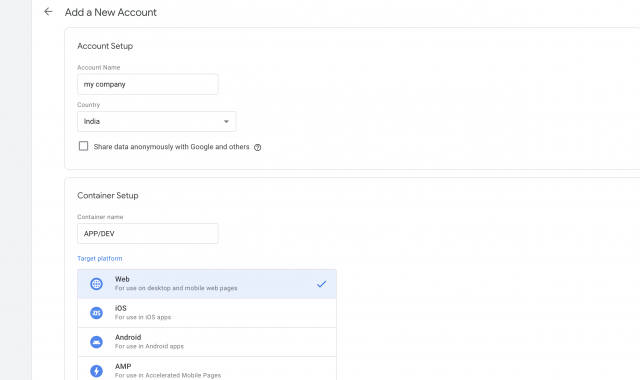The height and width of the screenshot is (380, 640).
Task: Click the Add a New Account title
Action: pyautogui.click(x=111, y=12)
